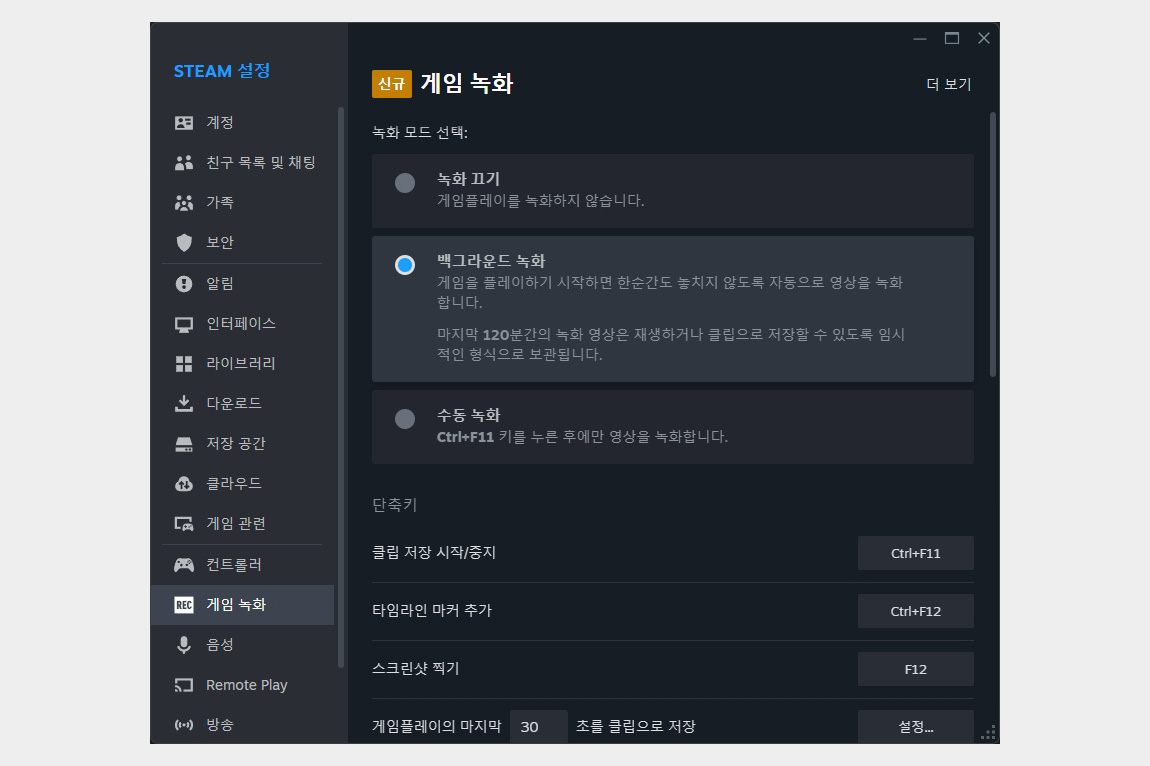Change the 타임라인 마커 추가 Ctrl+F12 shortcut

click(x=915, y=611)
